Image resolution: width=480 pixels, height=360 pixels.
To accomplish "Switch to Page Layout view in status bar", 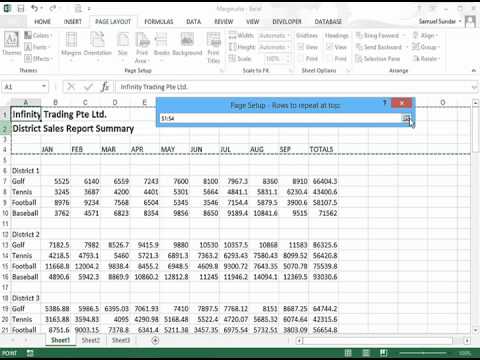I will pyautogui.click(x=366, y=353).
